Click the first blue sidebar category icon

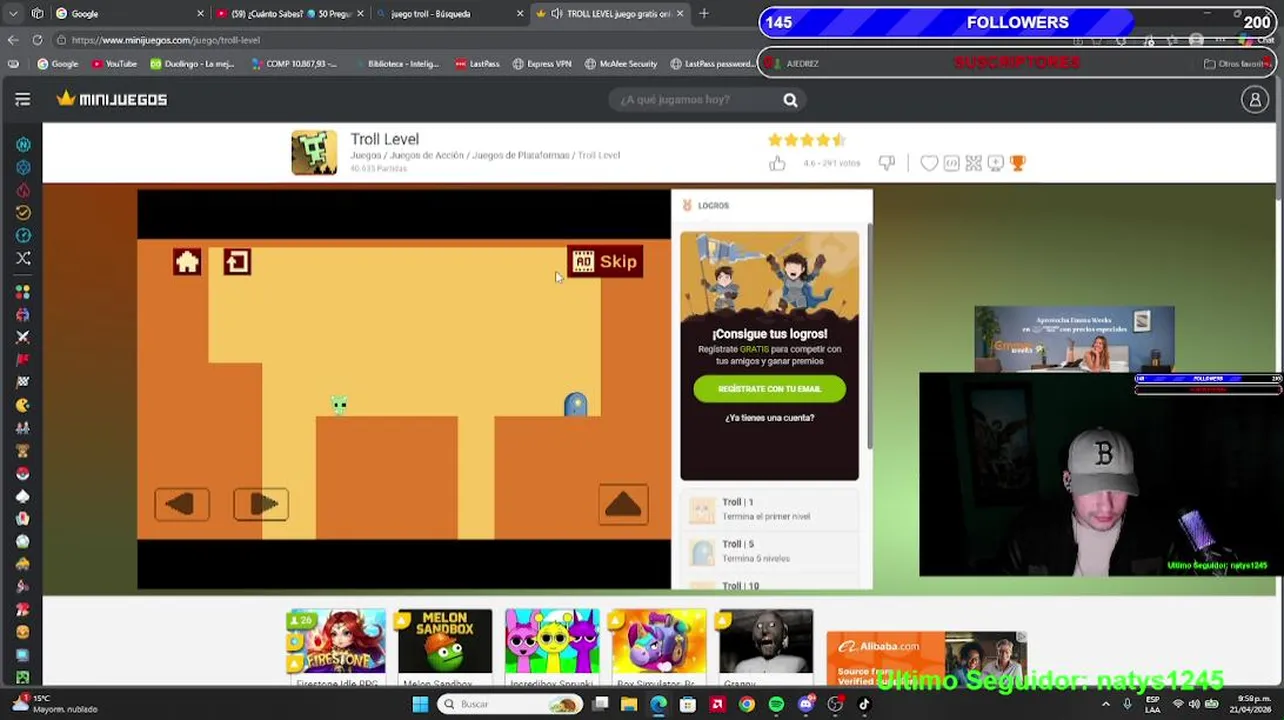click(x=22, y=145)
